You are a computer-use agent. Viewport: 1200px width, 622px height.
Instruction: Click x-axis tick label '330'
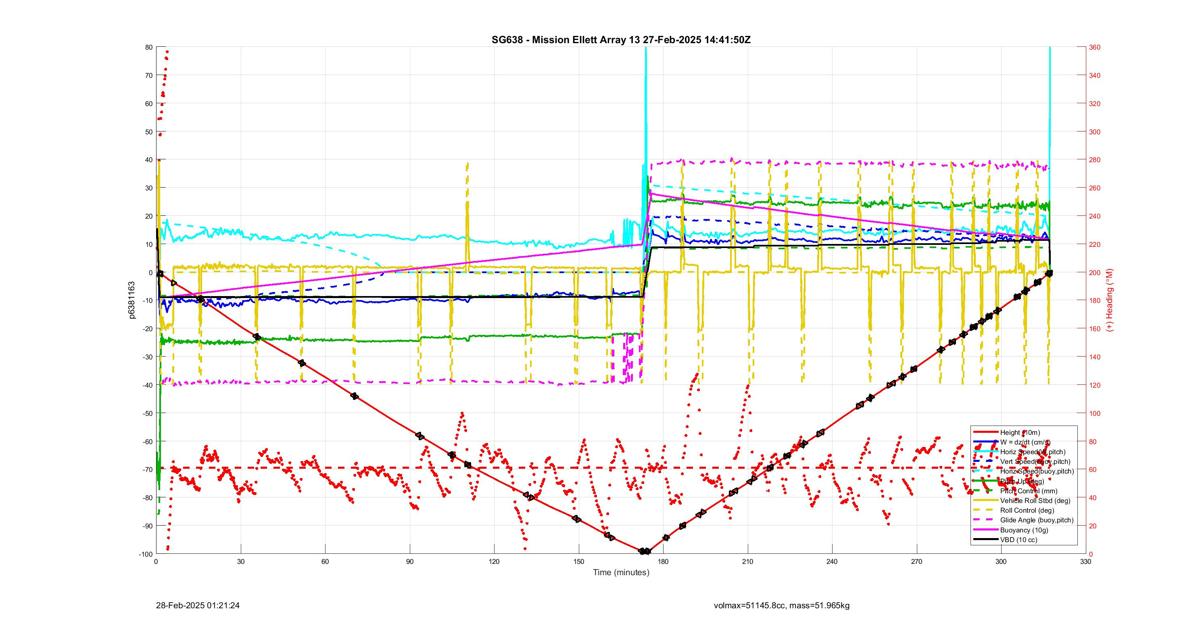click(x=1085, y=562)
